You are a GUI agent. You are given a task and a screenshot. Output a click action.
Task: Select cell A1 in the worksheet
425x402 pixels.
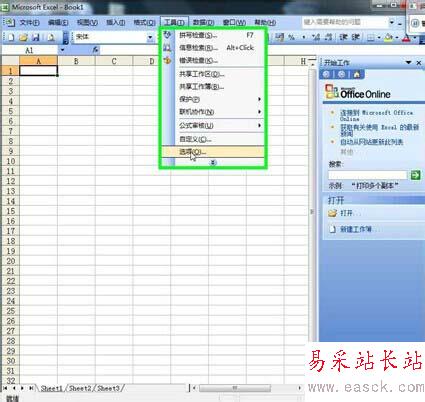(39, 71)
